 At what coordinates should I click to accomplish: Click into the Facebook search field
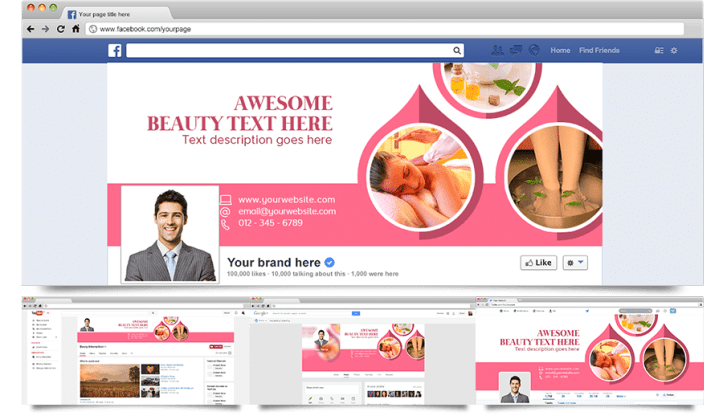tap(290, 51)
